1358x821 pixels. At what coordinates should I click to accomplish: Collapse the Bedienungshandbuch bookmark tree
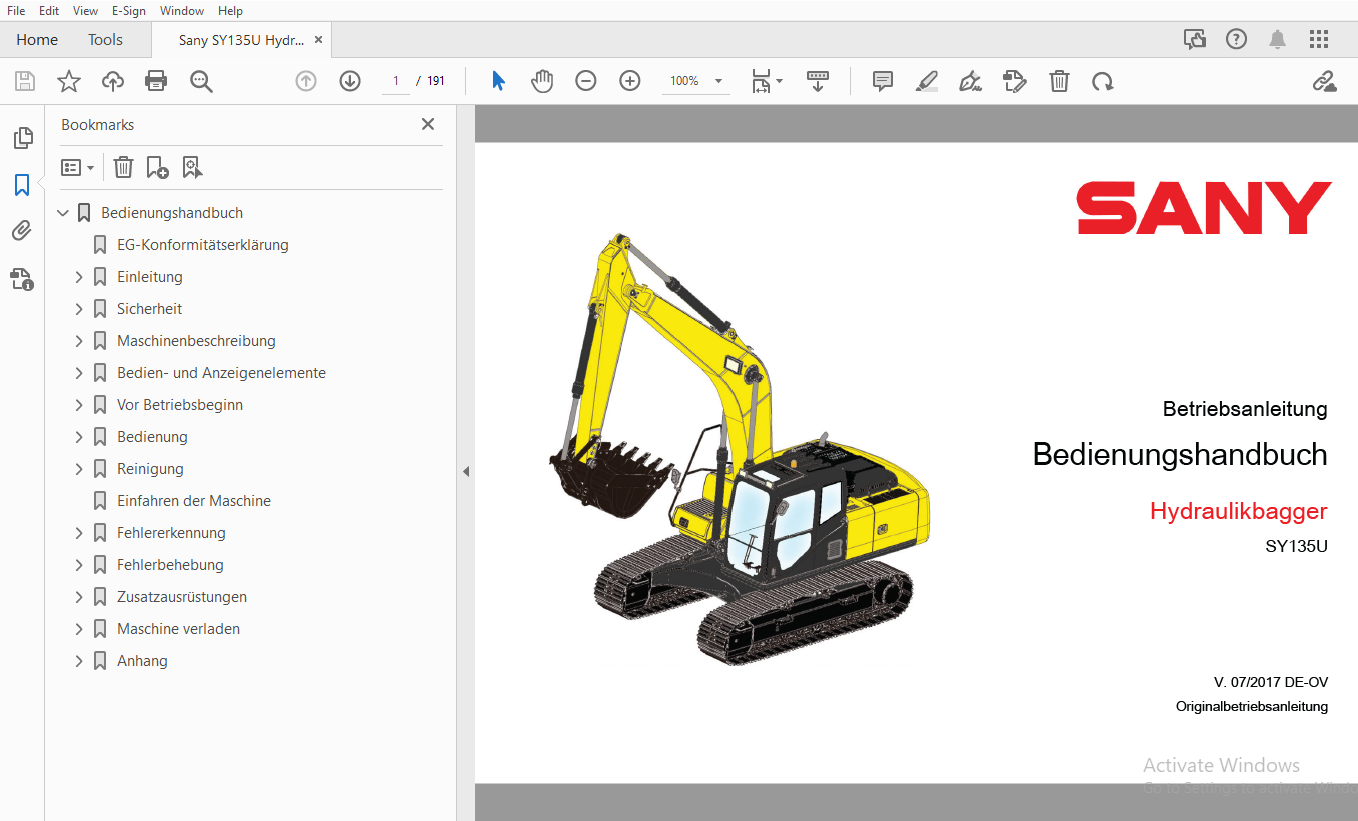pyautogui.click(x=63, y=213)
